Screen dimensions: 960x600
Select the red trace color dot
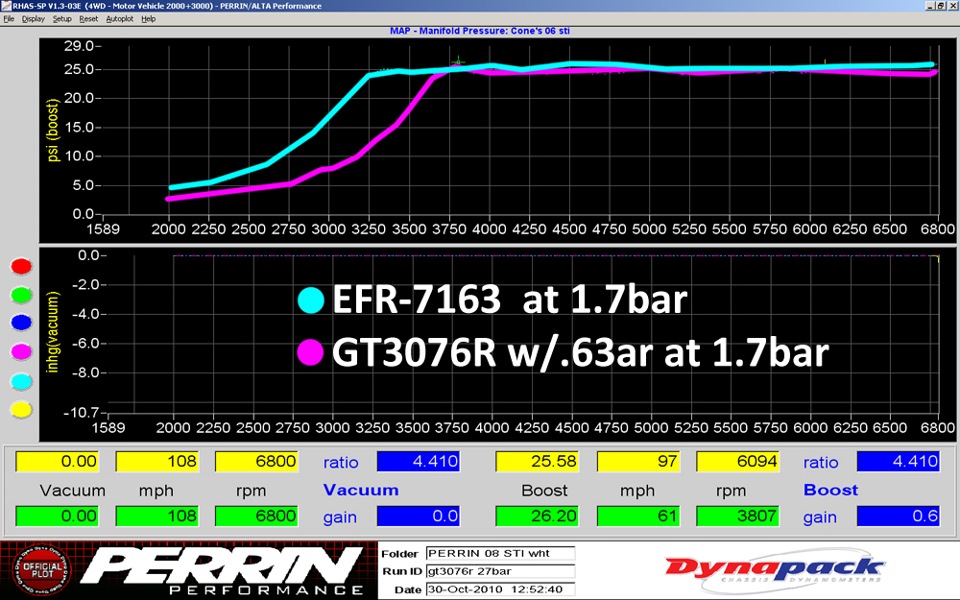tap(21, 266)
